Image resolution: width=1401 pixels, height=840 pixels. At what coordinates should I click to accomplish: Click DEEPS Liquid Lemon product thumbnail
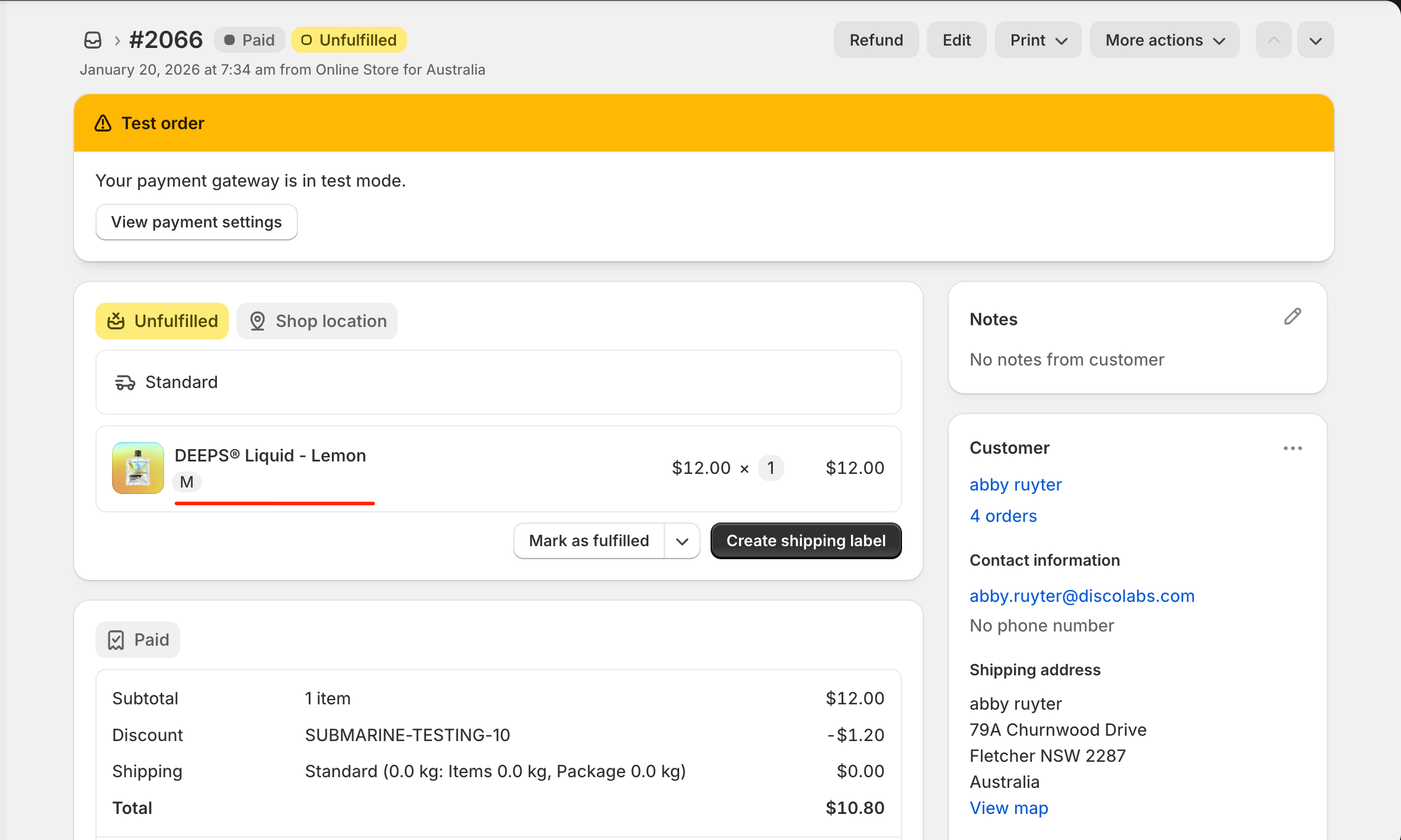tap(138, 468)
